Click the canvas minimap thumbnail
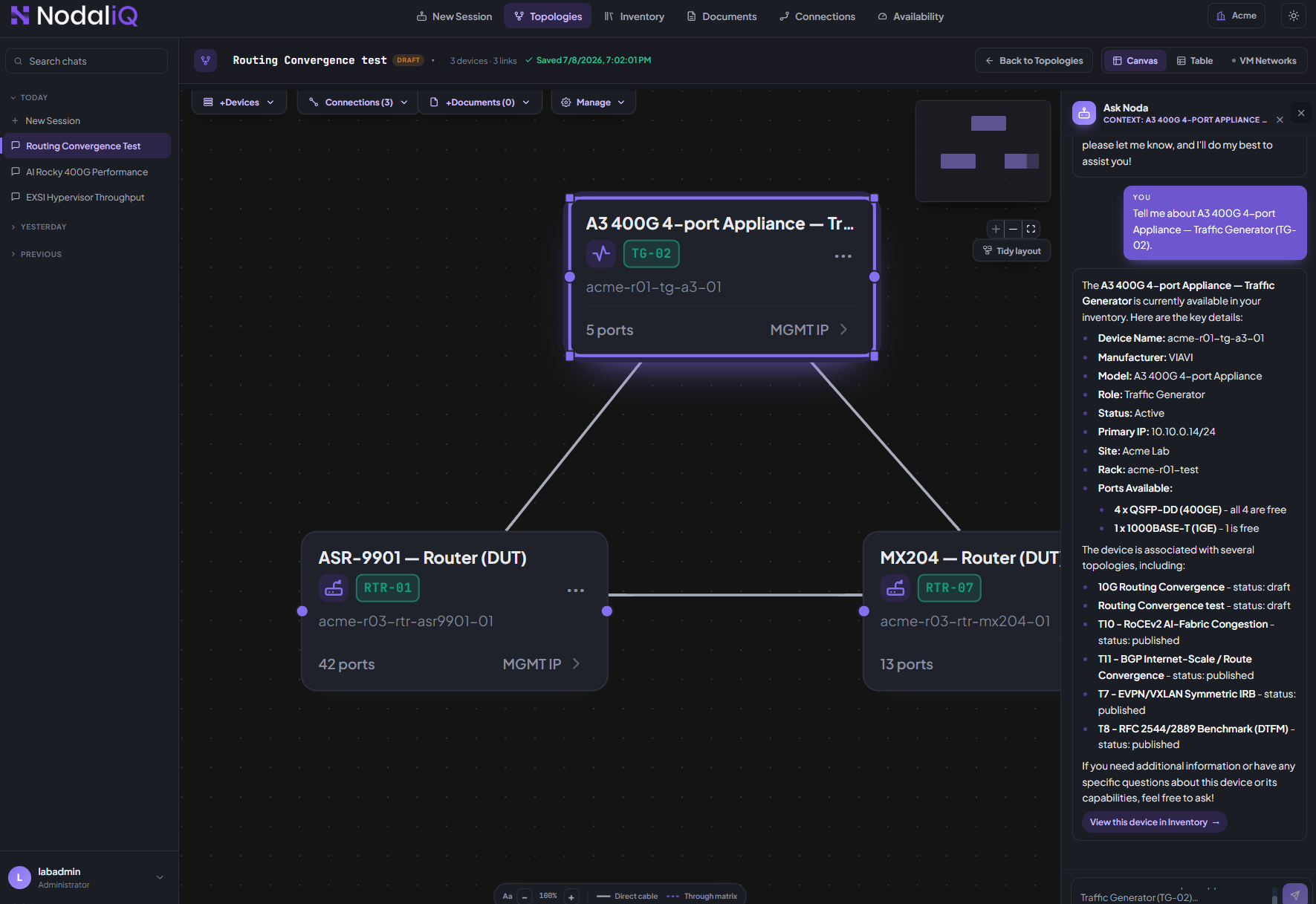Image resolution: width=1316 pixels, height=904 pixels. [x=982, y=152]
